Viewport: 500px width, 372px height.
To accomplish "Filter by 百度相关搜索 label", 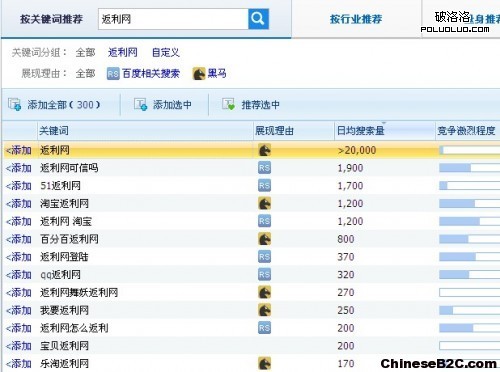I will point(151,73).
